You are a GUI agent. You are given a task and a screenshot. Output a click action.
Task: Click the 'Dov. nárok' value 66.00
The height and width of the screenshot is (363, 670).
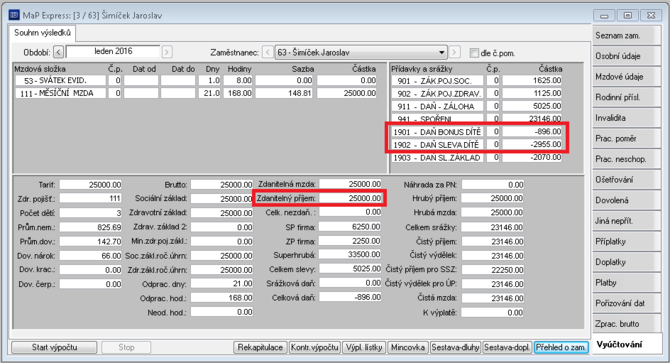91,255
